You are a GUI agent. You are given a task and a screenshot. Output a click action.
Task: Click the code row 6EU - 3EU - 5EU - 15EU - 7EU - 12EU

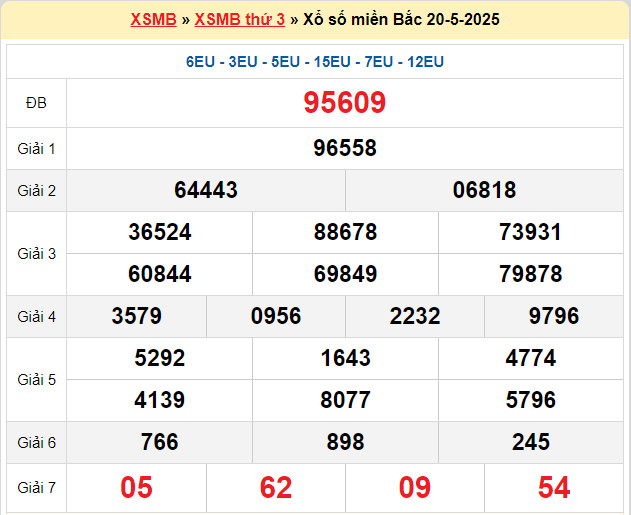point(315,62)
